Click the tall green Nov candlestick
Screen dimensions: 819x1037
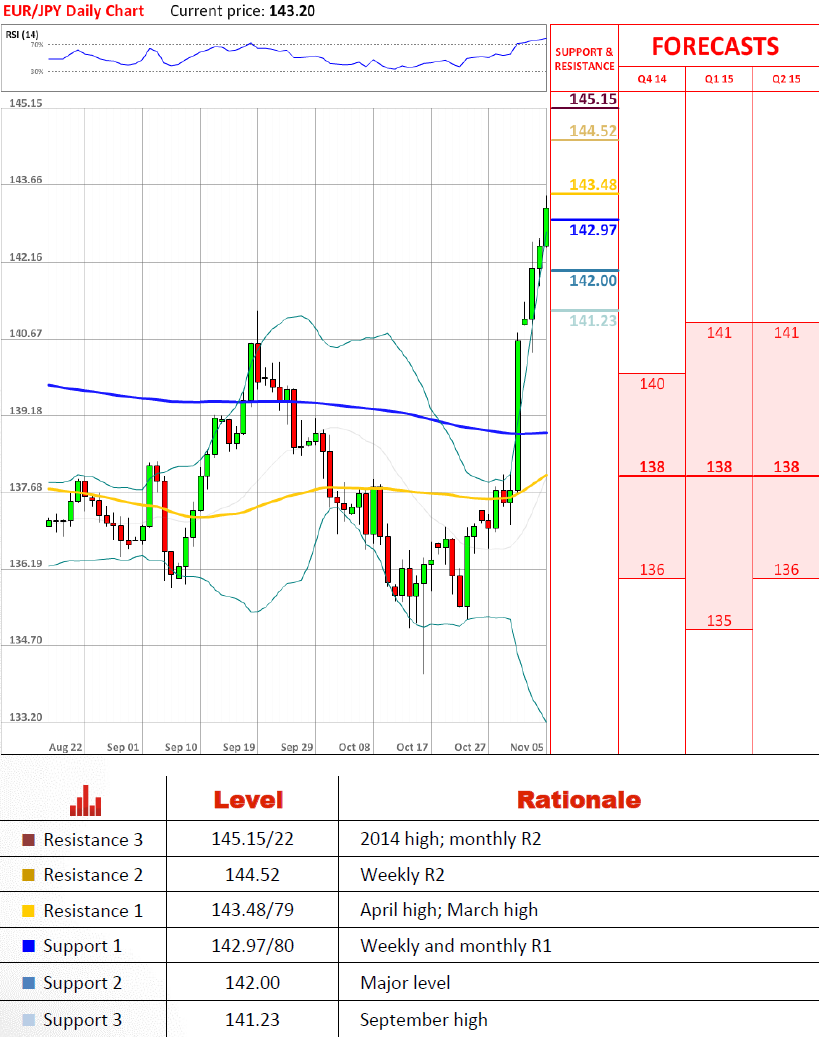[518, 415]
